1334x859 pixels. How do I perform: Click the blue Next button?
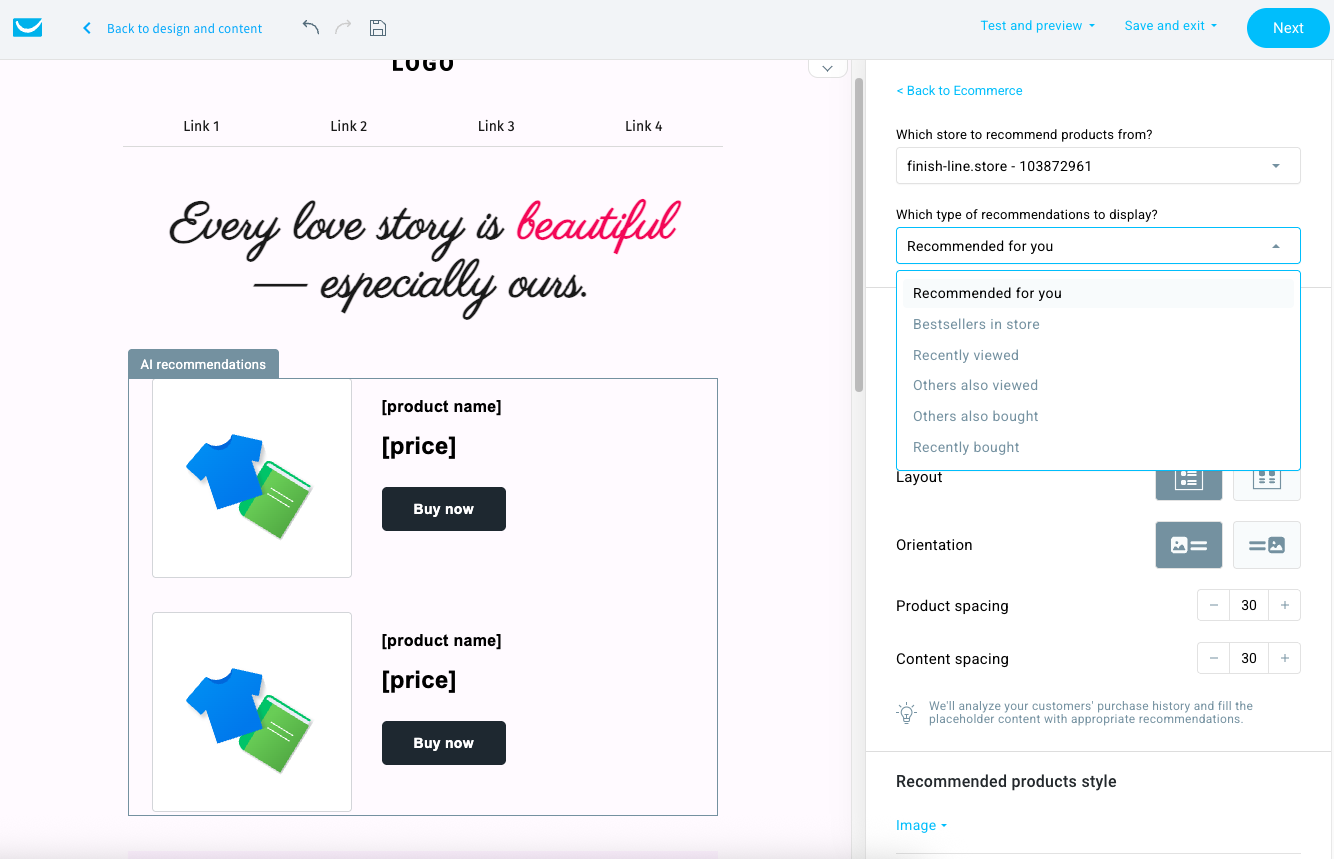click(1287, 28)
